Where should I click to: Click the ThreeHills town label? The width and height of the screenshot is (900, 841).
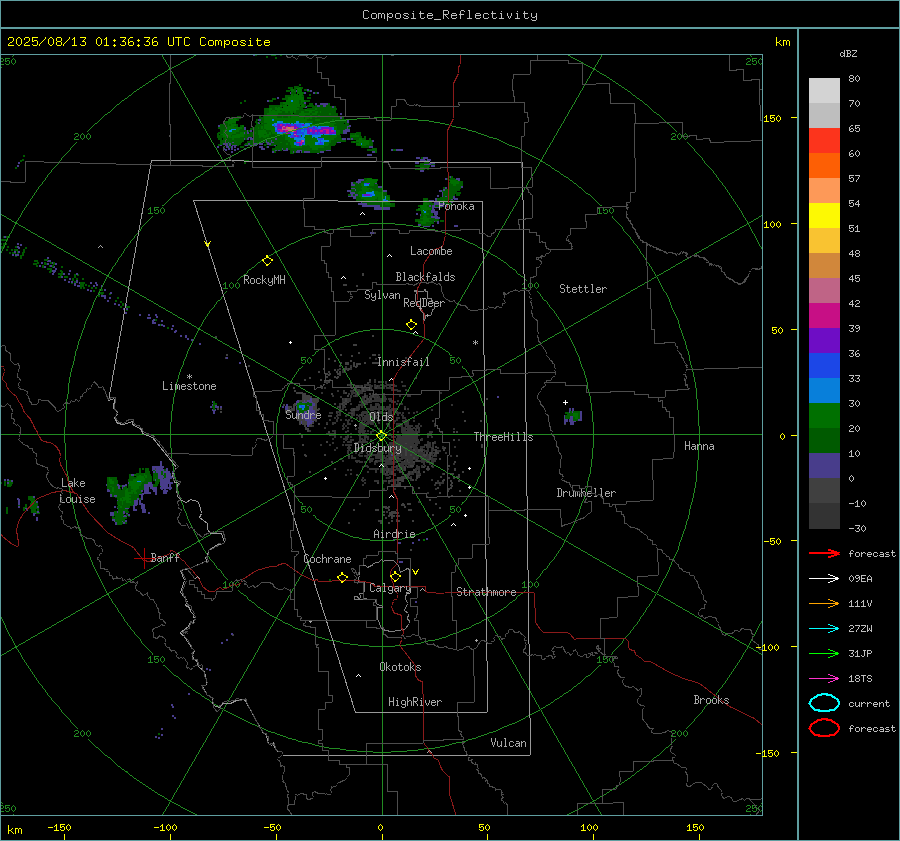tap(503, 437)
